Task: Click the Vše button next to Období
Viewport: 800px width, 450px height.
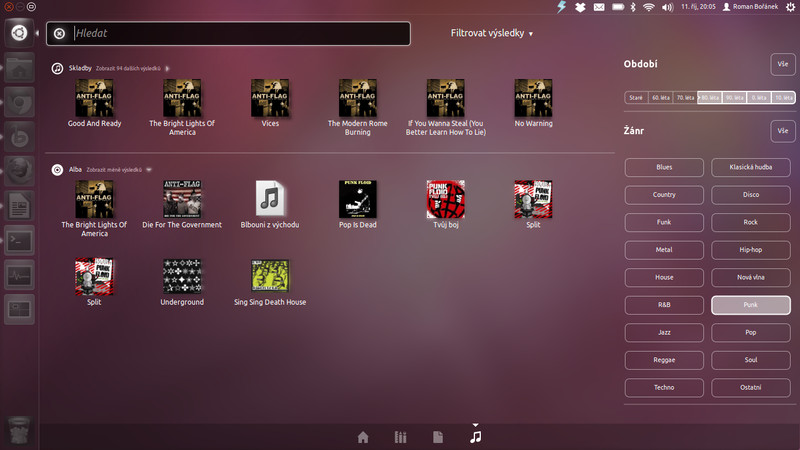Action: click(782, 65)
